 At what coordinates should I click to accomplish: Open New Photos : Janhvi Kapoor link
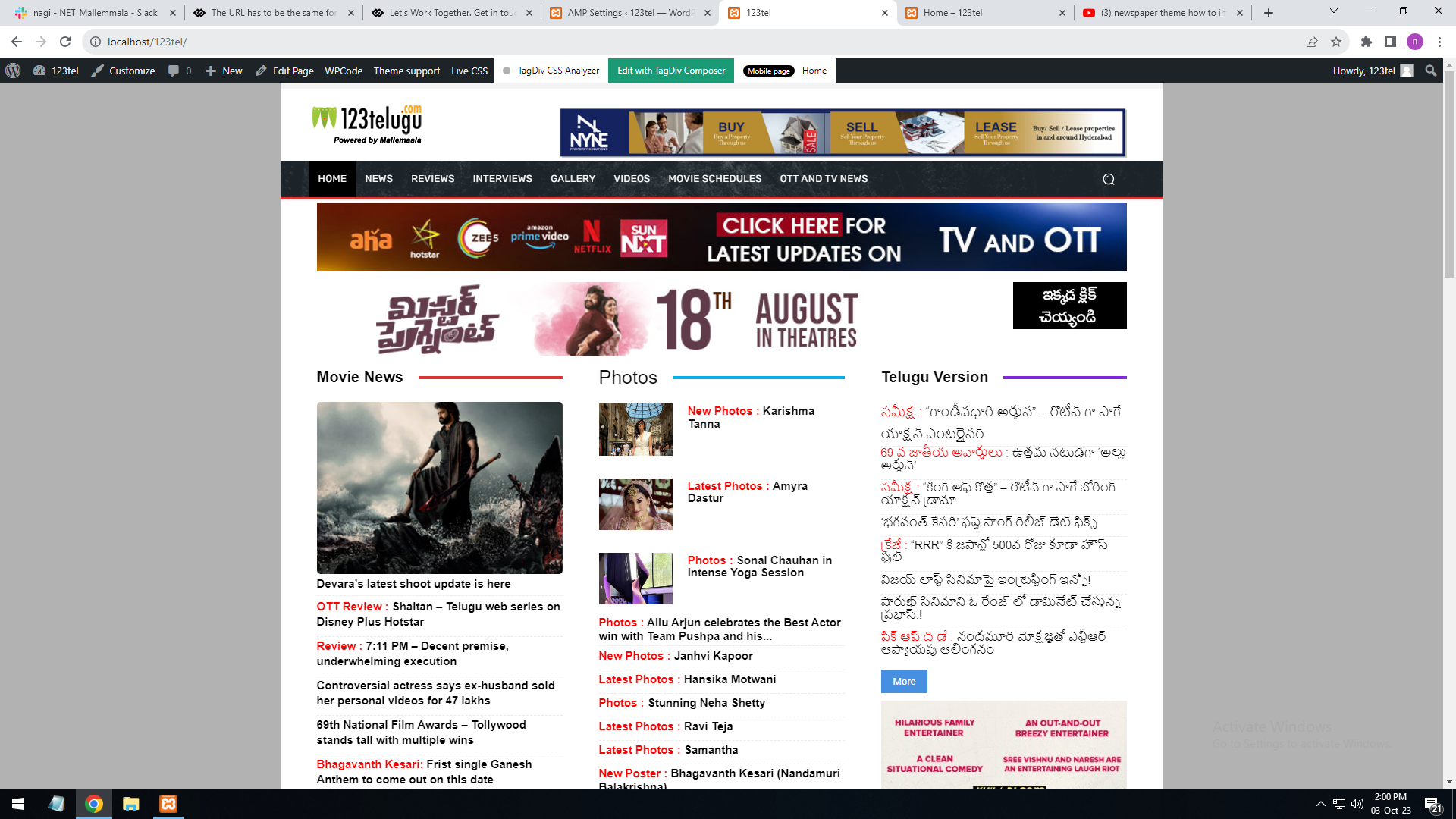(676, 656)
